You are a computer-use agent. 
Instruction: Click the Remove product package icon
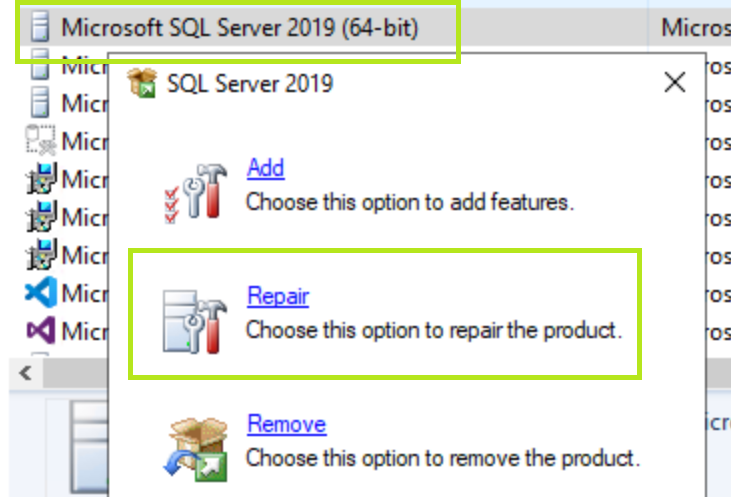(x=195, y=447)
